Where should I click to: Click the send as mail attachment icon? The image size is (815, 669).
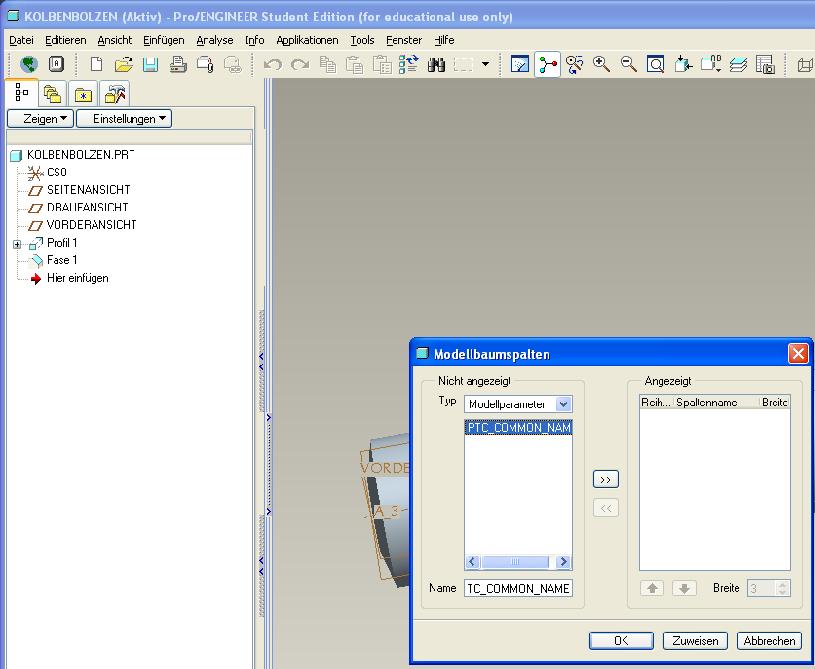click(205, 64)
